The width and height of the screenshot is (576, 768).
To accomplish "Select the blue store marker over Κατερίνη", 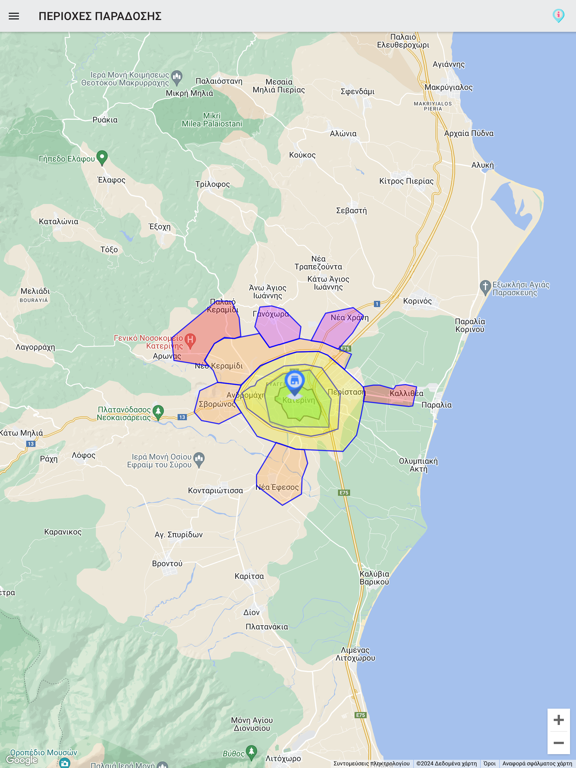I will [x=294, y=383].
